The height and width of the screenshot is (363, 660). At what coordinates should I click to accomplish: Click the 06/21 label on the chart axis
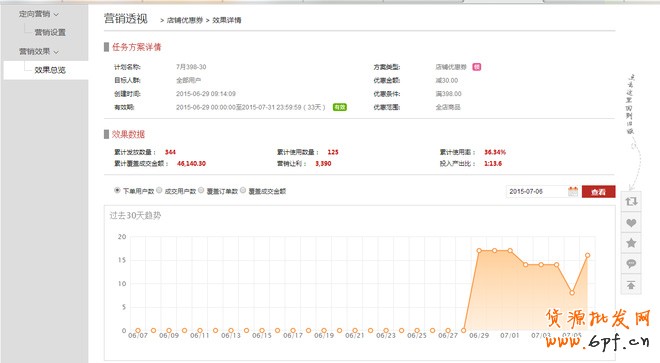[x=355, y=336]
